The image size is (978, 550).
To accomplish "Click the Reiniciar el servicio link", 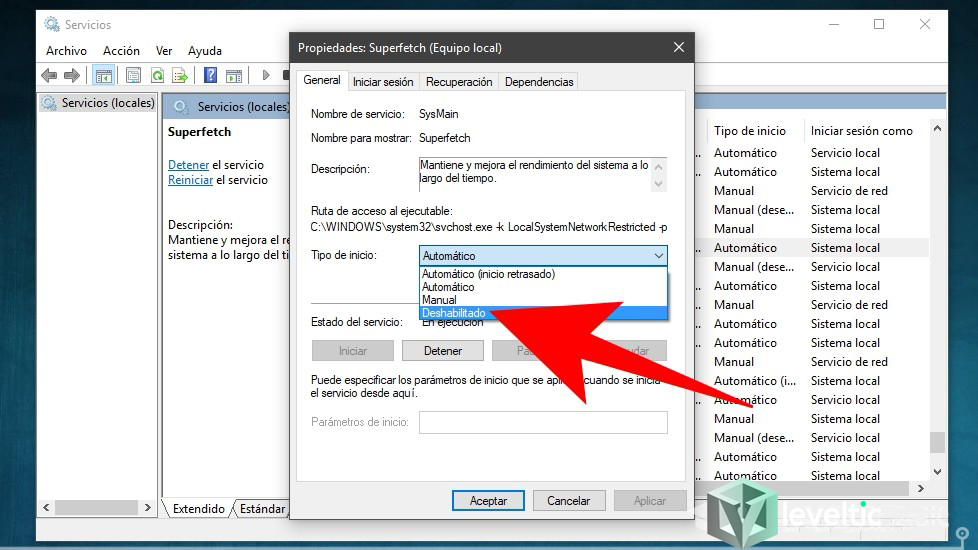I will coord(190,180).
